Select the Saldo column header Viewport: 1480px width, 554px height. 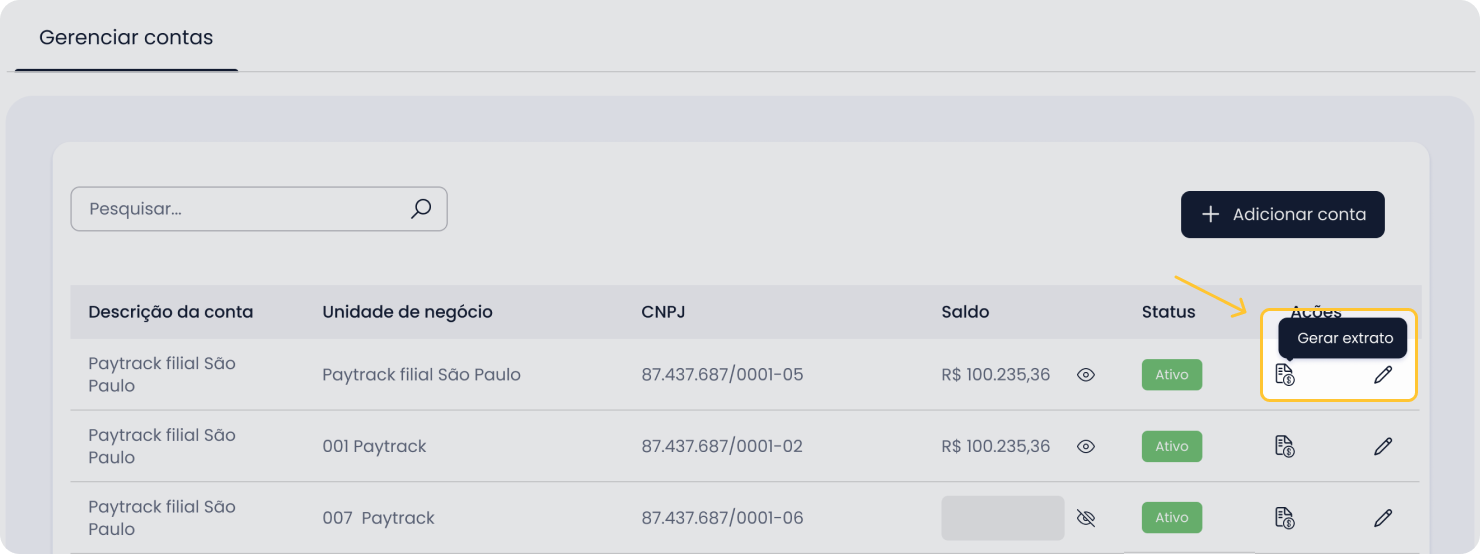965,312
